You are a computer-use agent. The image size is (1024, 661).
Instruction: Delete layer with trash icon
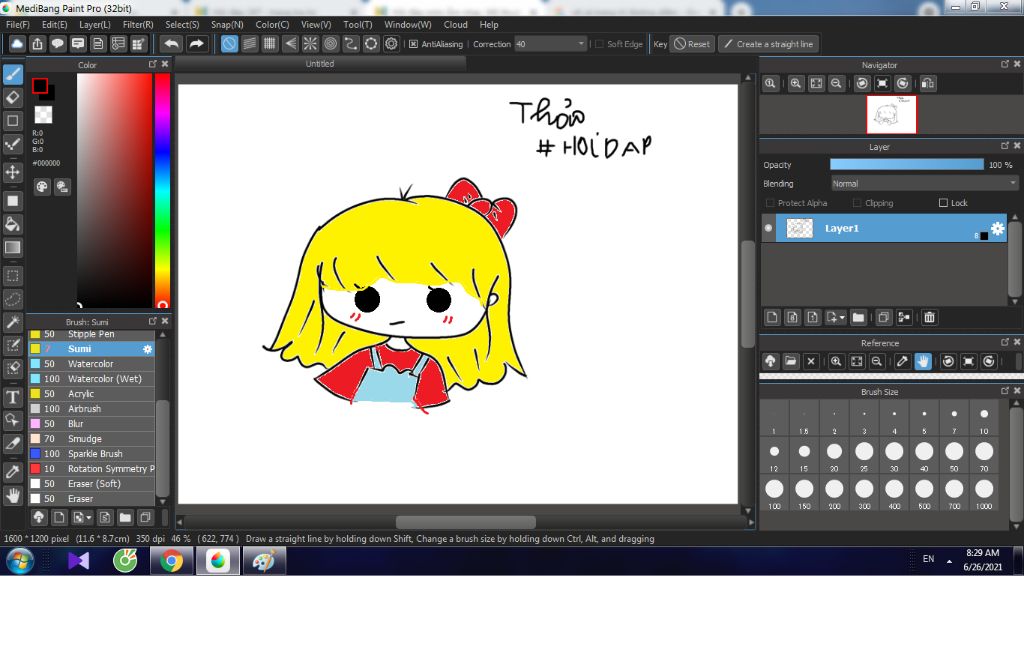929,317
